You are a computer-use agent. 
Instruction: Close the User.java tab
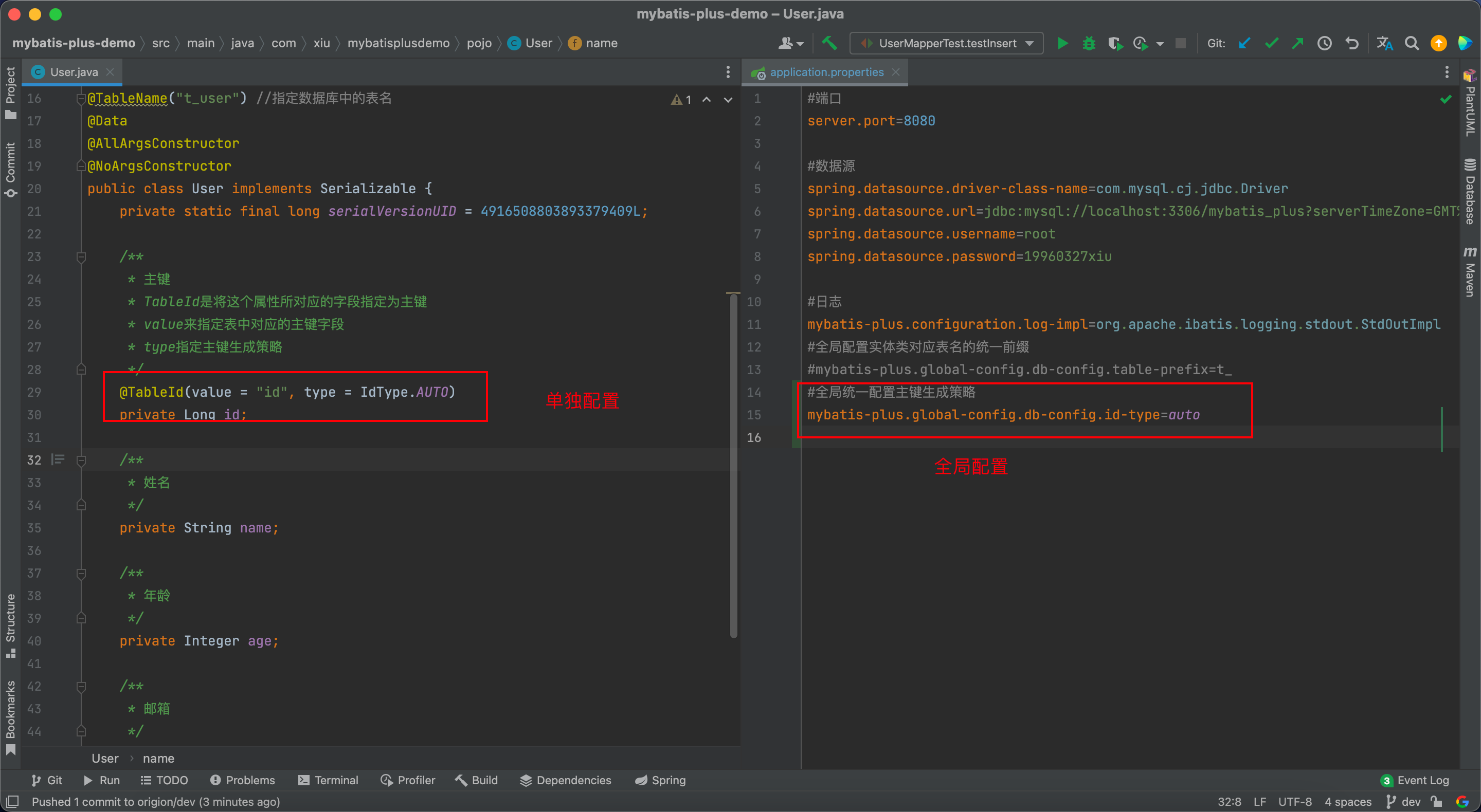111,72
